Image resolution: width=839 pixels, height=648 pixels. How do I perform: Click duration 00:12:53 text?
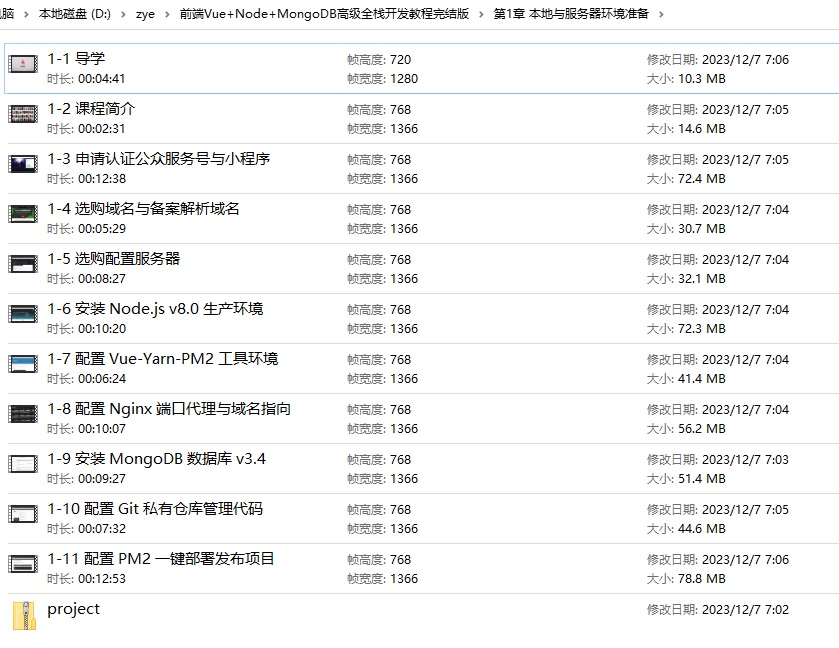point(102,579)
